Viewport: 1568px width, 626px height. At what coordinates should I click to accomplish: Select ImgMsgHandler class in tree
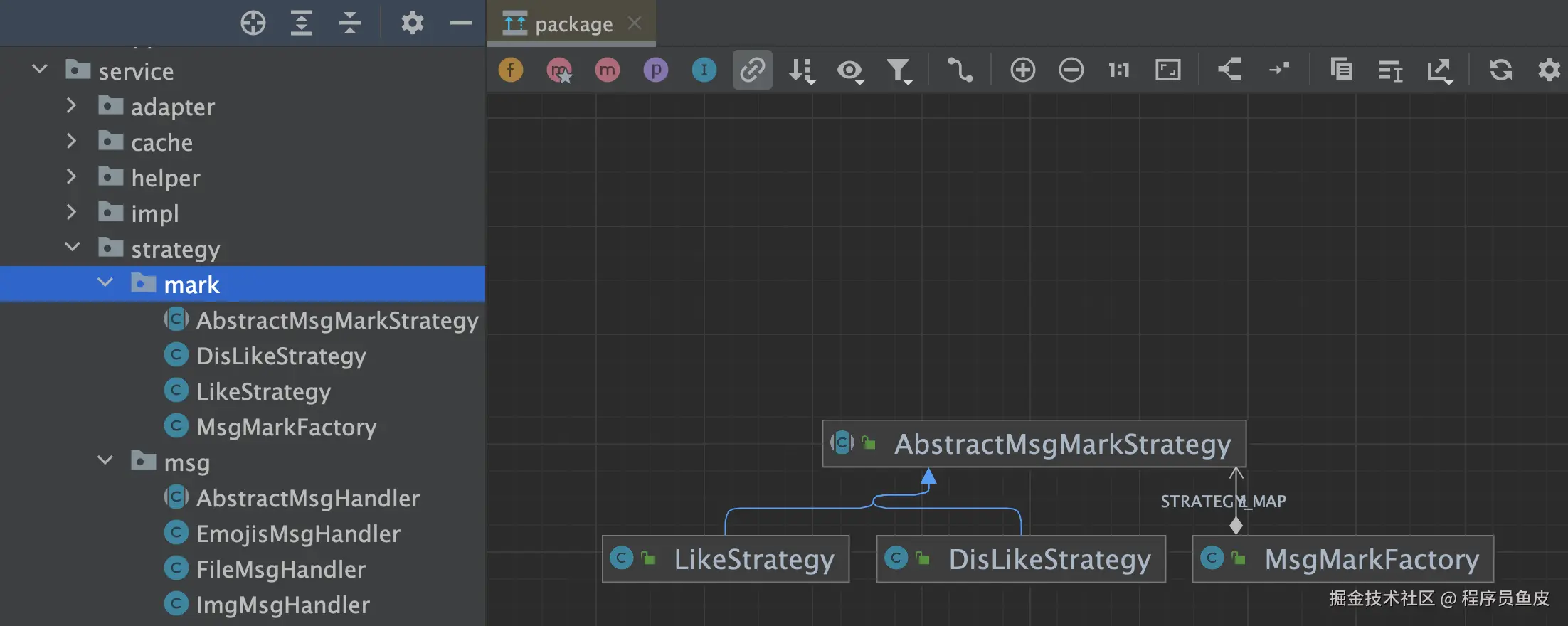pyautogui.click(x=283, y=605)
